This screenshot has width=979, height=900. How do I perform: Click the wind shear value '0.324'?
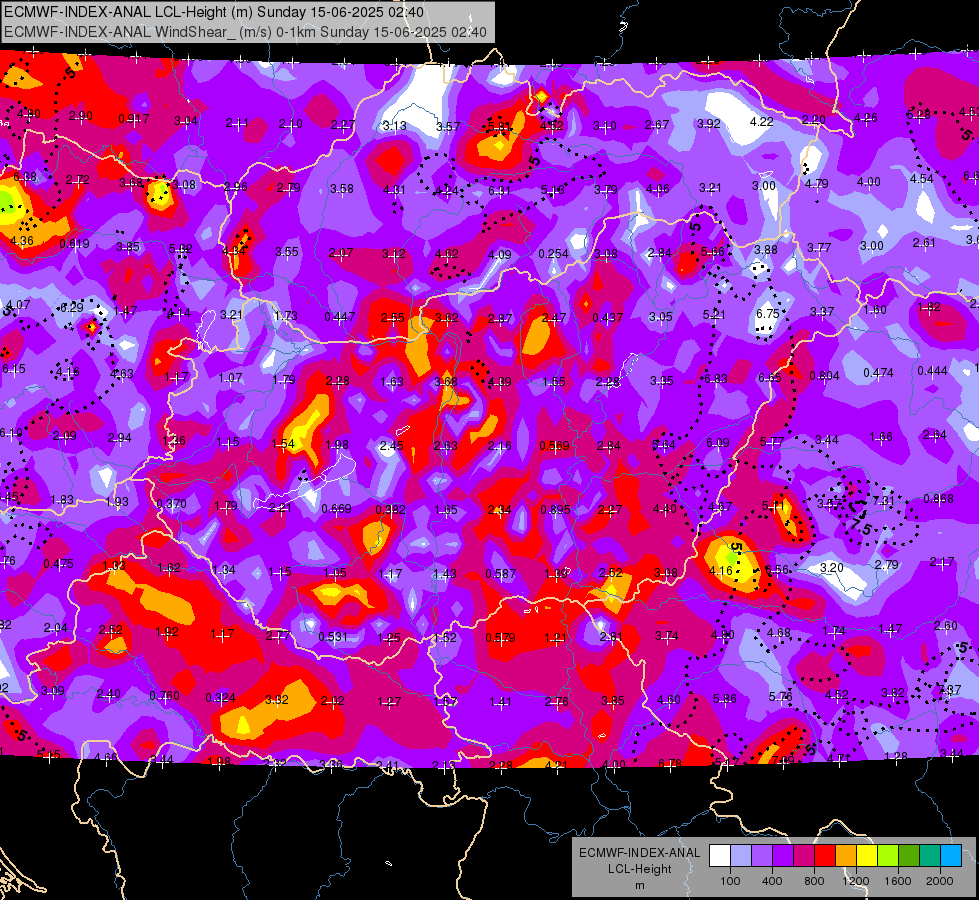pos(220,698)
